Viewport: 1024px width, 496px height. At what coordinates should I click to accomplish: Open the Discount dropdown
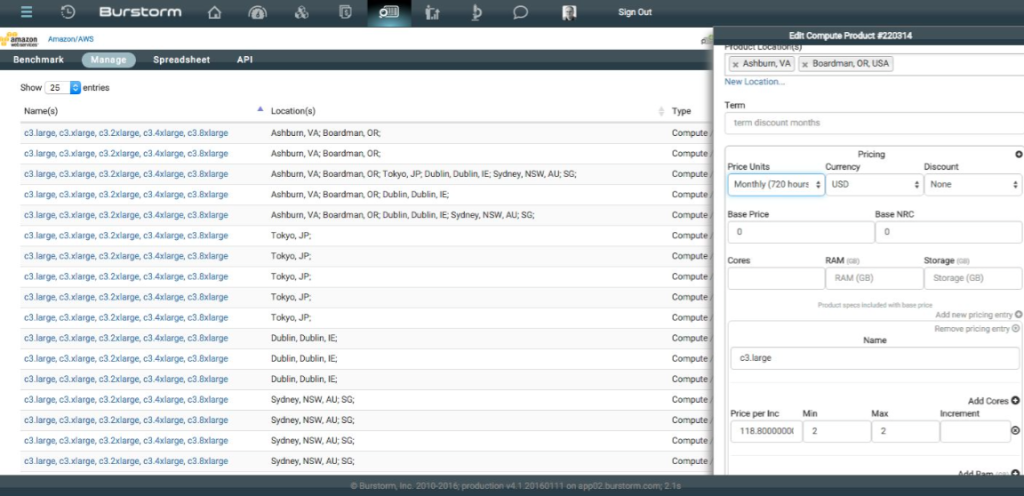click(x=972, y=184)
